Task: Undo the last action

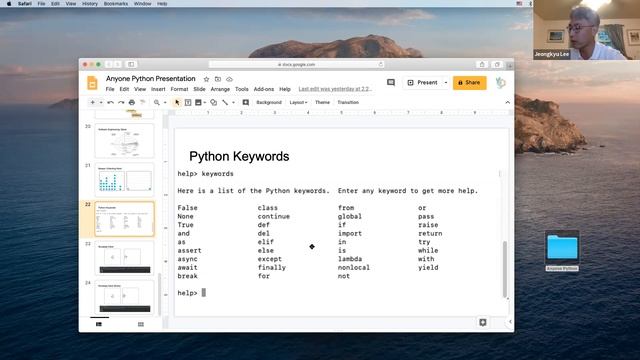Action: (110, 102)
